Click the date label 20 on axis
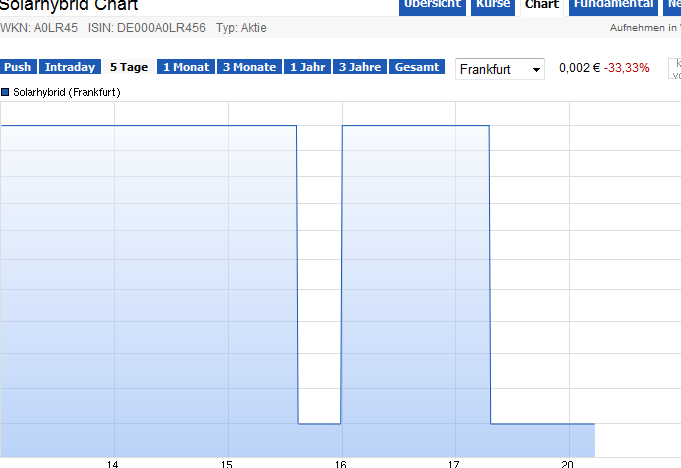This screenshot has width=681, height=468. click(568, 463)
